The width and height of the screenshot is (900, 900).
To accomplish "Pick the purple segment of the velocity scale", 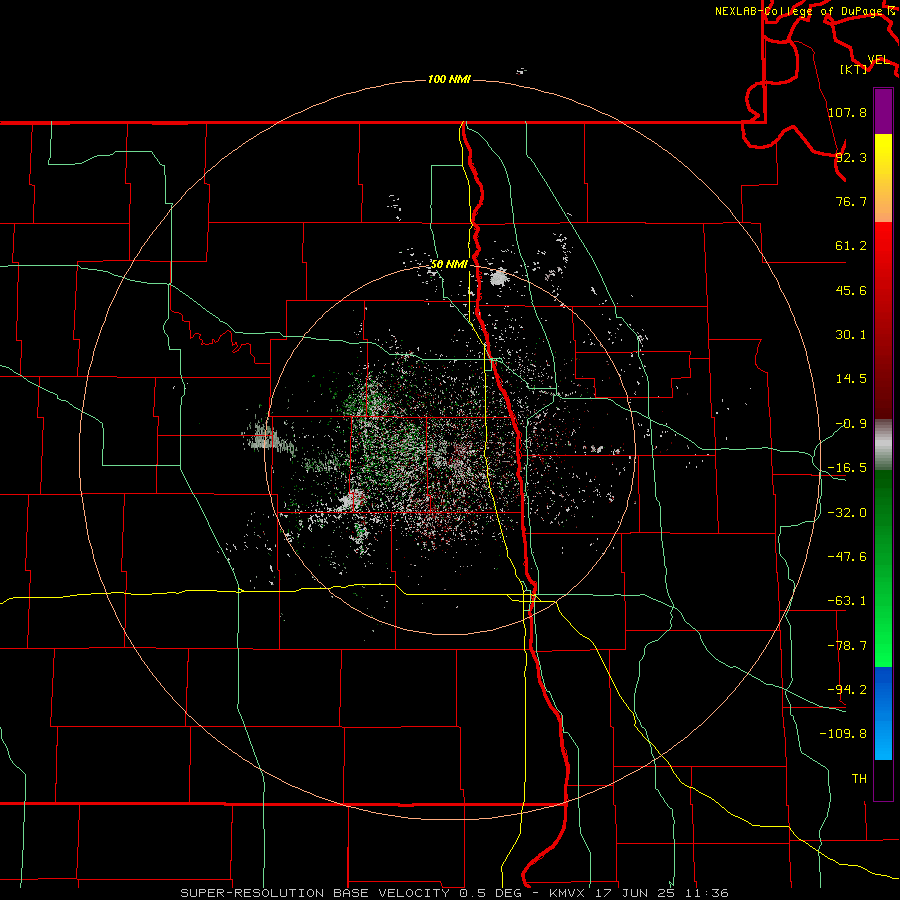I will click(x=883, y=111).
